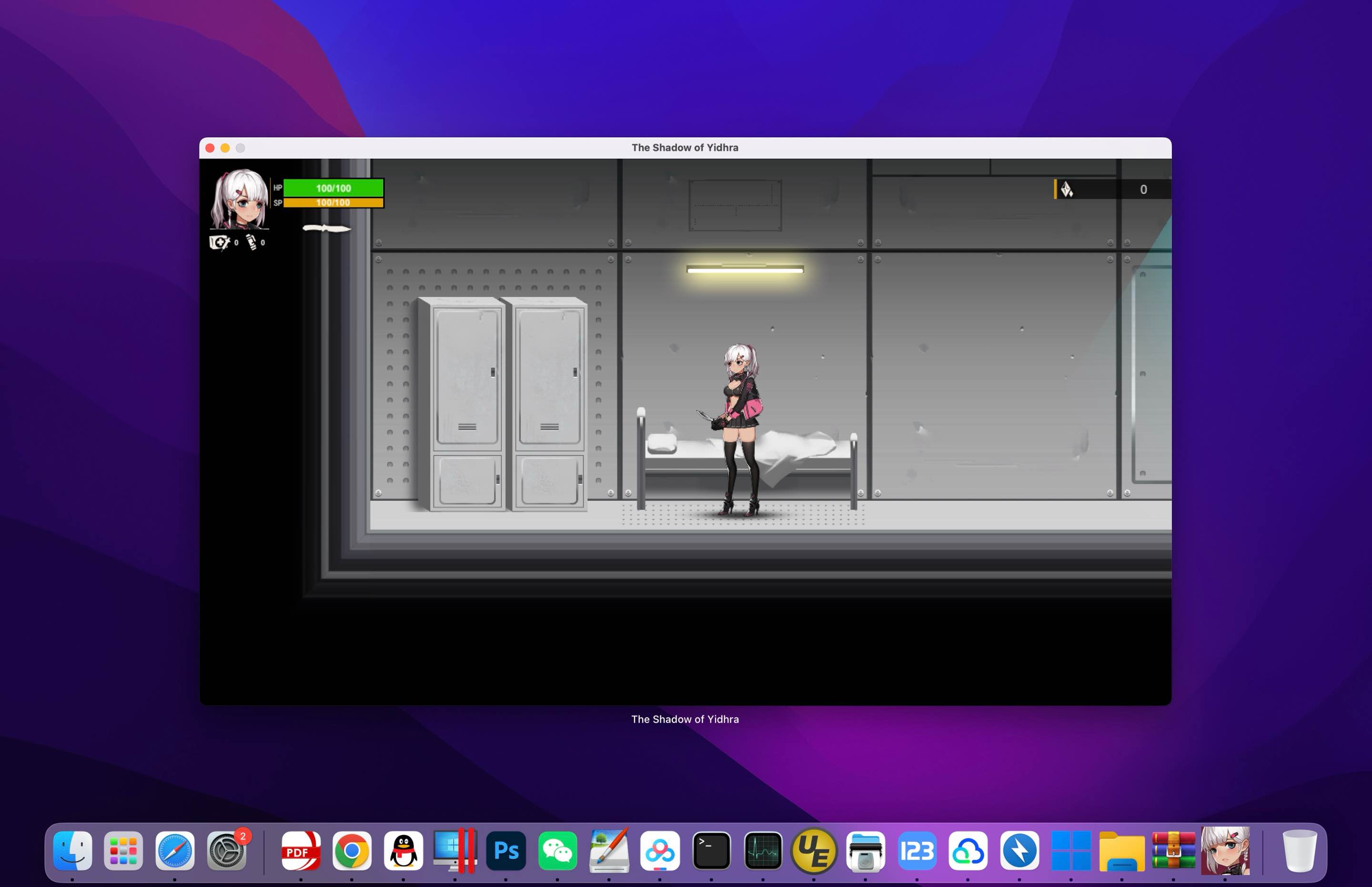
Task: Click the crystal currency icon at top right
Action: coord(1067,189)
